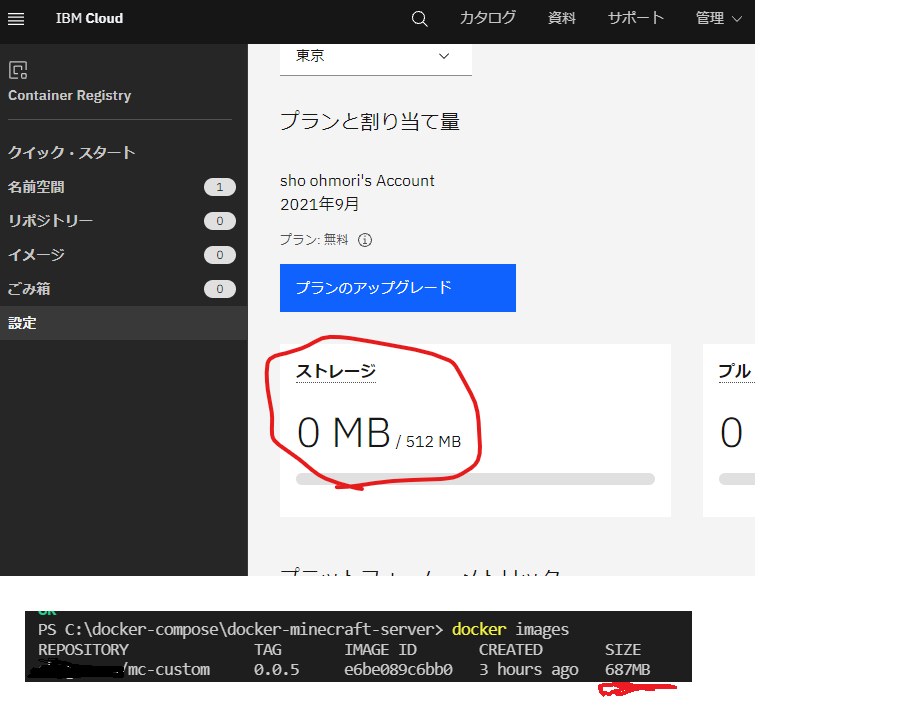
Task: Click image ID e6be089c6bb0 in terminal
Action: tap(398, 670)
